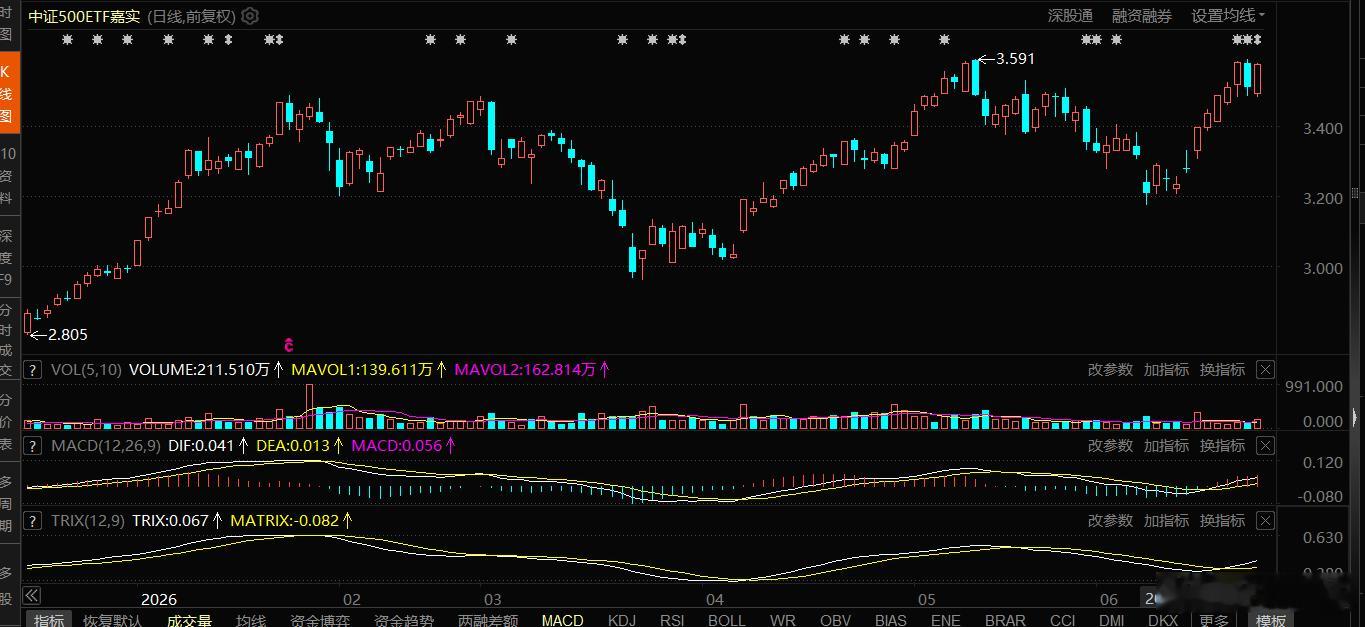
Task: Select the 两融差额 indicator tab
Action: [488, 620]
